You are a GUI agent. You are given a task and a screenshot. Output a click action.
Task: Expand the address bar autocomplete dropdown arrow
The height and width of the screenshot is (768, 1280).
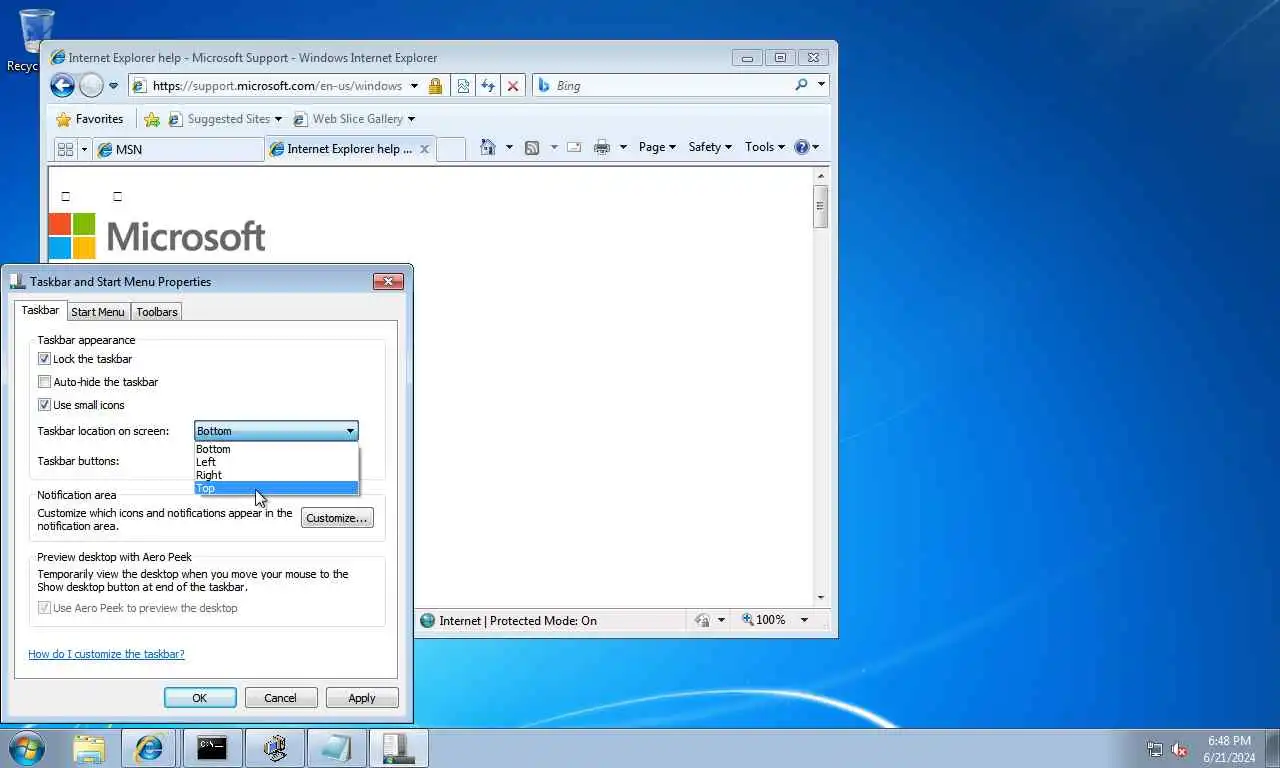coord(414,86)
